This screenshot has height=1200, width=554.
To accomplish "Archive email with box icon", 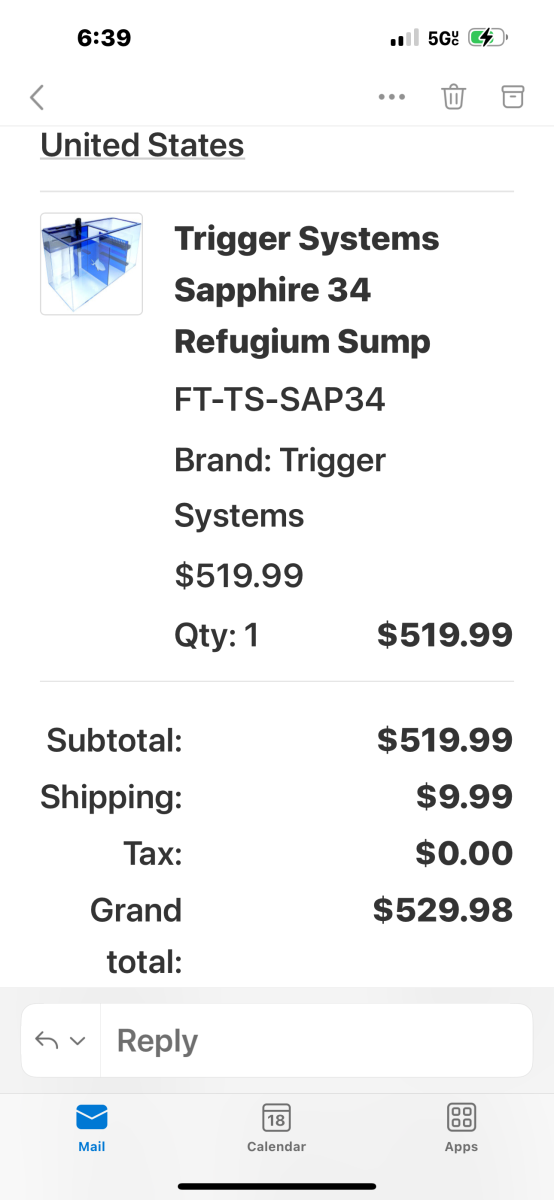I will (512, 97).
